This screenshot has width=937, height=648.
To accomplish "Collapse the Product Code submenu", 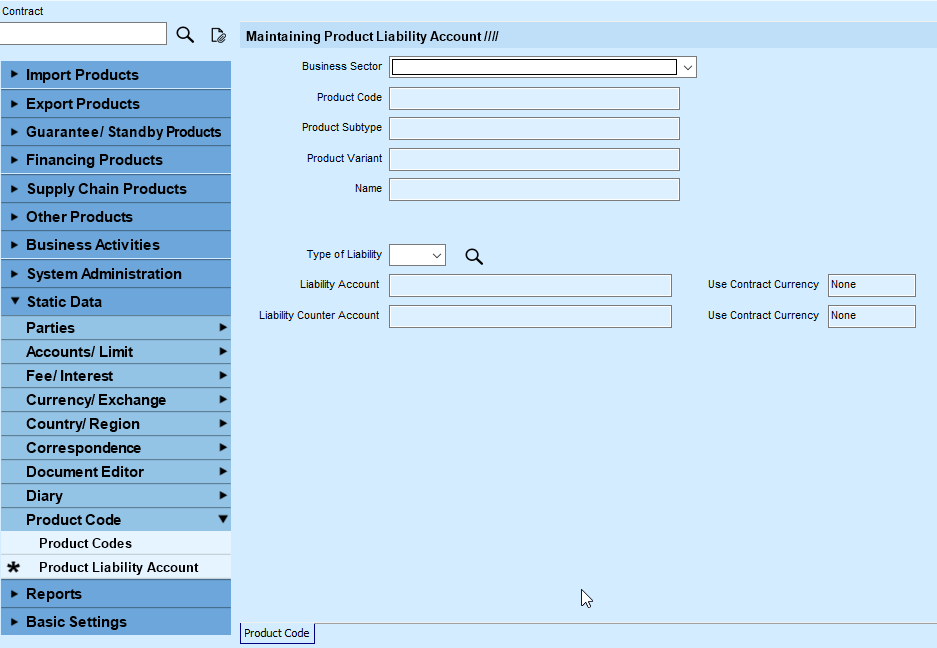I will point(116,519).
